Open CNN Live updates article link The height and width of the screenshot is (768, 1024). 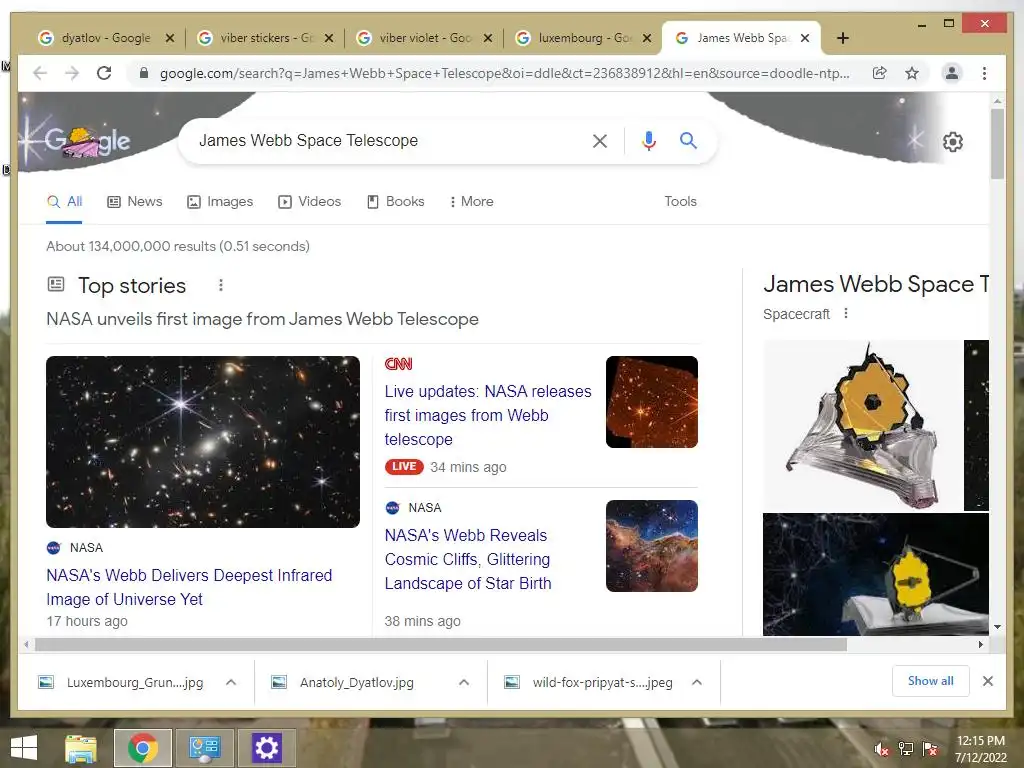pyautogui.click(x=488, y=415)
